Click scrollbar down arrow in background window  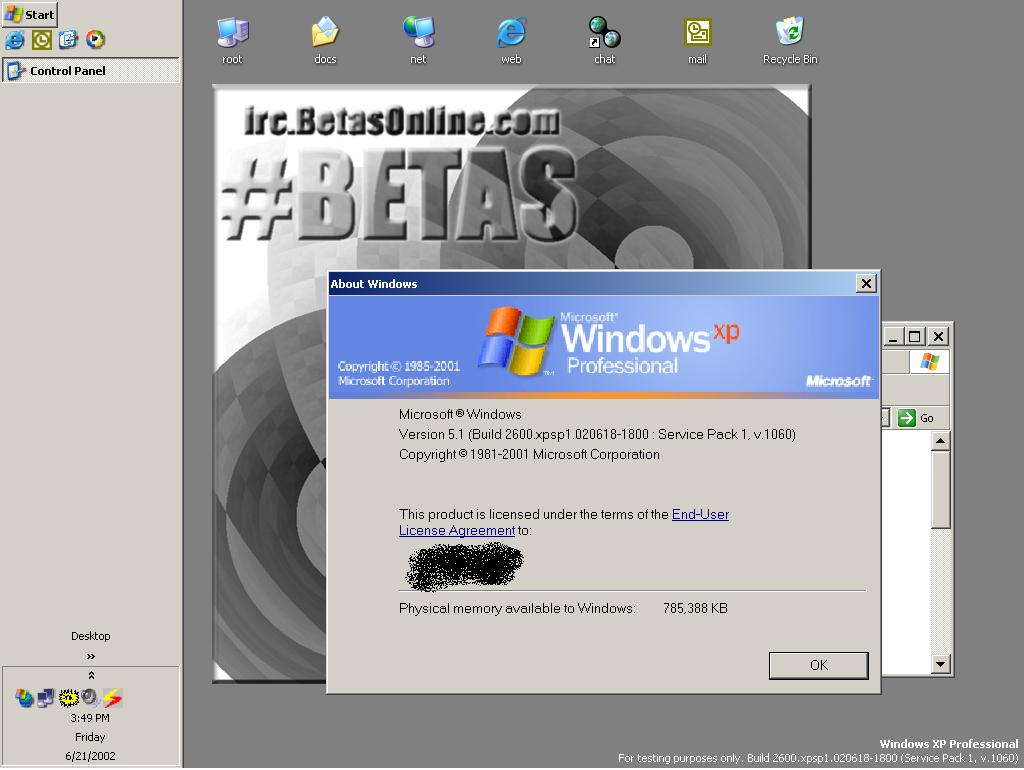click(x=940, y=665)
